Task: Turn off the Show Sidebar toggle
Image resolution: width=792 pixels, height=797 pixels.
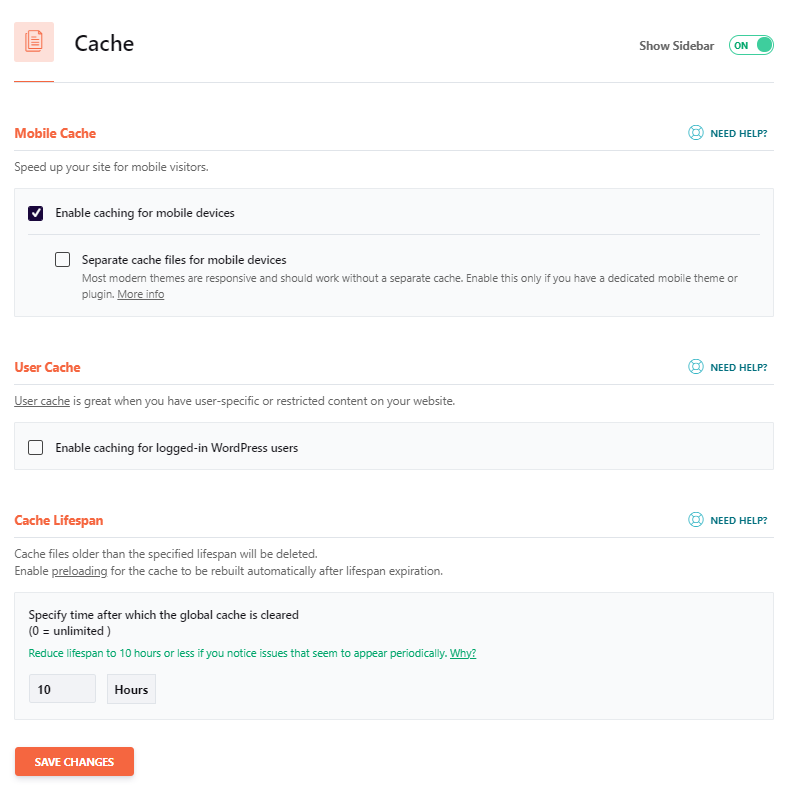Action: (751, 45)
